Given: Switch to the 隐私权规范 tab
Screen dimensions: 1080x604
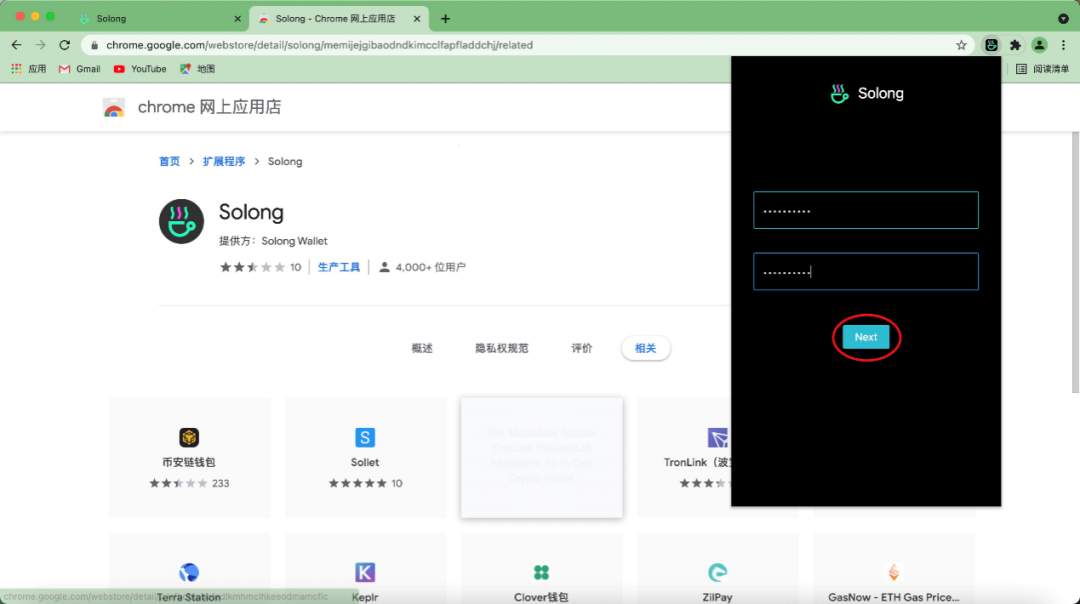Looking at the screenshot, I should [501, 348].
